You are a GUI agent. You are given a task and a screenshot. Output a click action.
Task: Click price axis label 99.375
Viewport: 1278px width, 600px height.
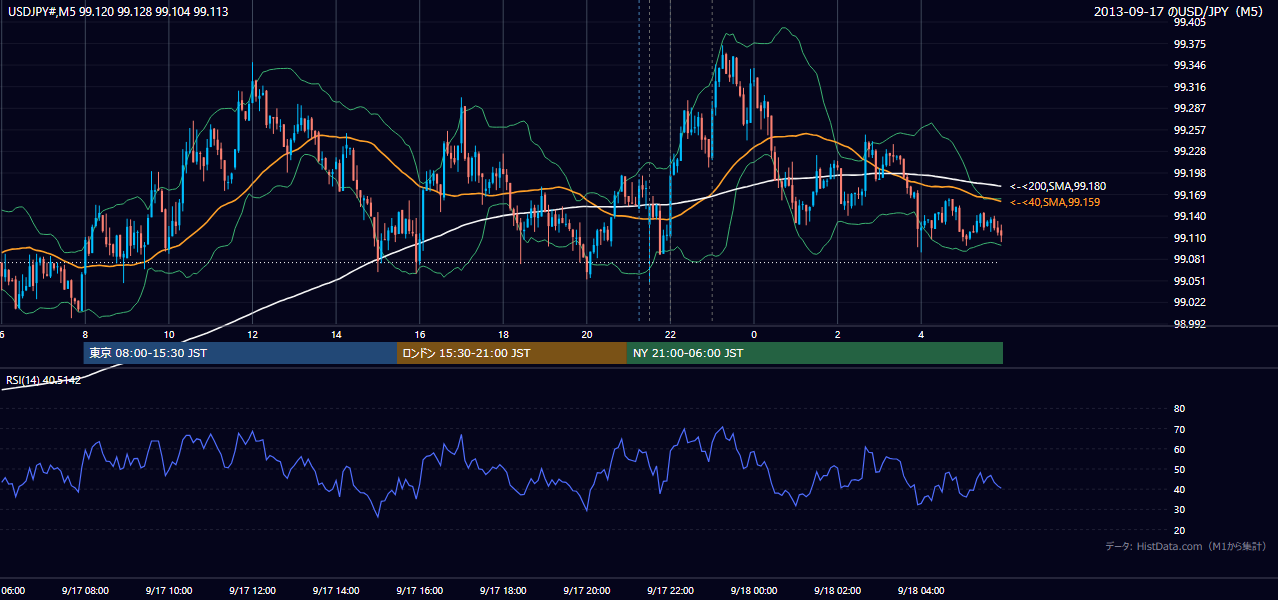click(x=1189, y=44)
